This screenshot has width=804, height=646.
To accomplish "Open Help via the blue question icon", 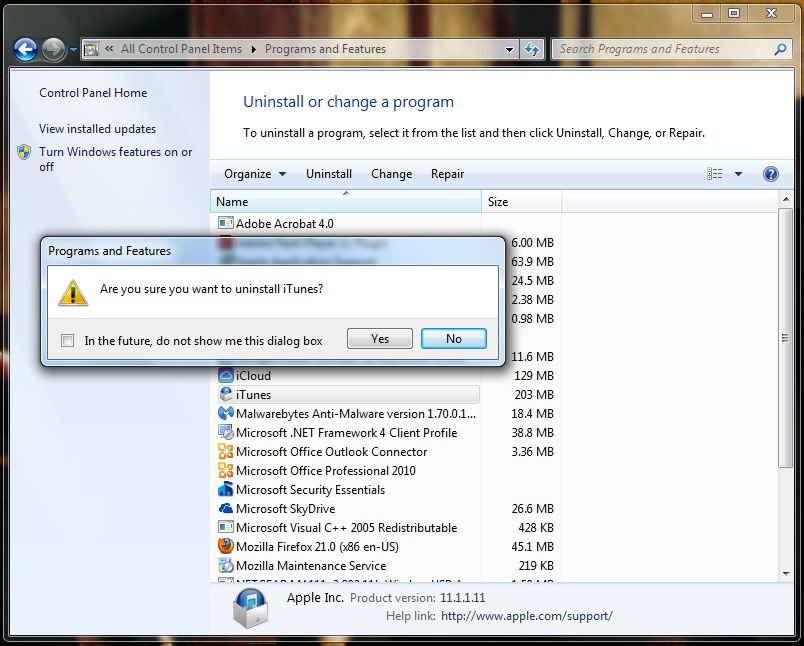I will point(770,174).
